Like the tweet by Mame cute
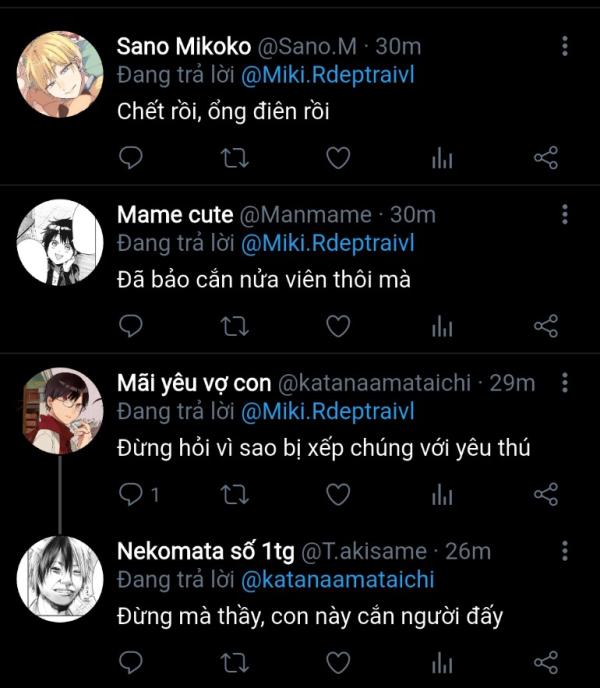 [x=339, y=326]
